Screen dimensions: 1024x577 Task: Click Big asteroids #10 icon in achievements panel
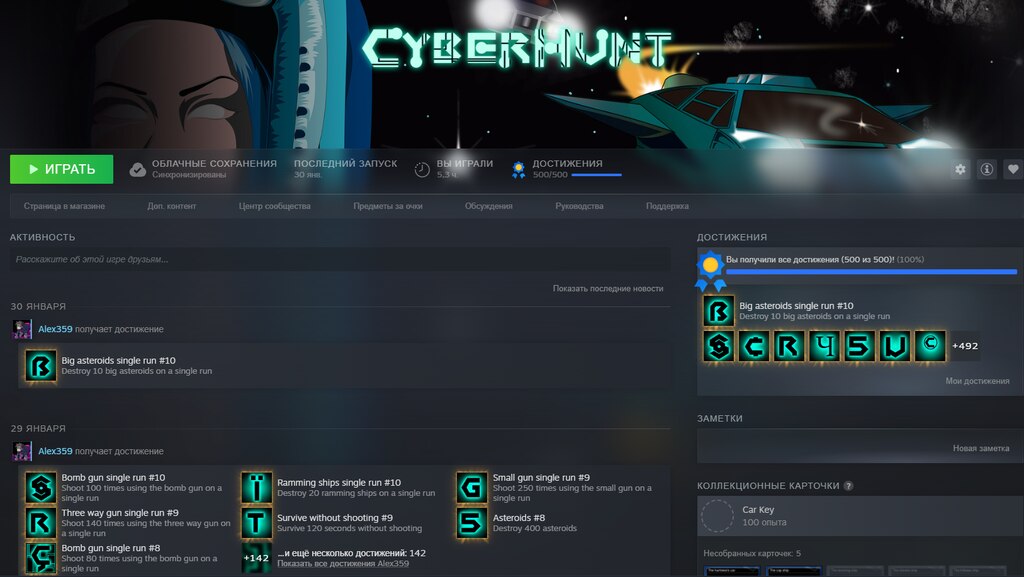(718, 311)
